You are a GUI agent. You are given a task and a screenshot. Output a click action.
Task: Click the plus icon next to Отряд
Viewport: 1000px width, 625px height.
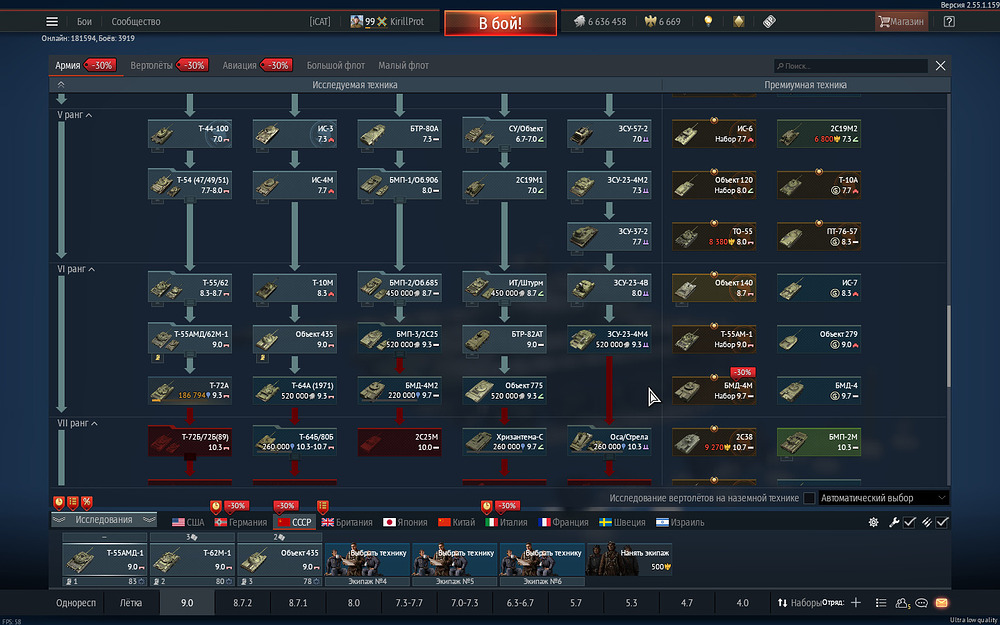tap(856, 603)
